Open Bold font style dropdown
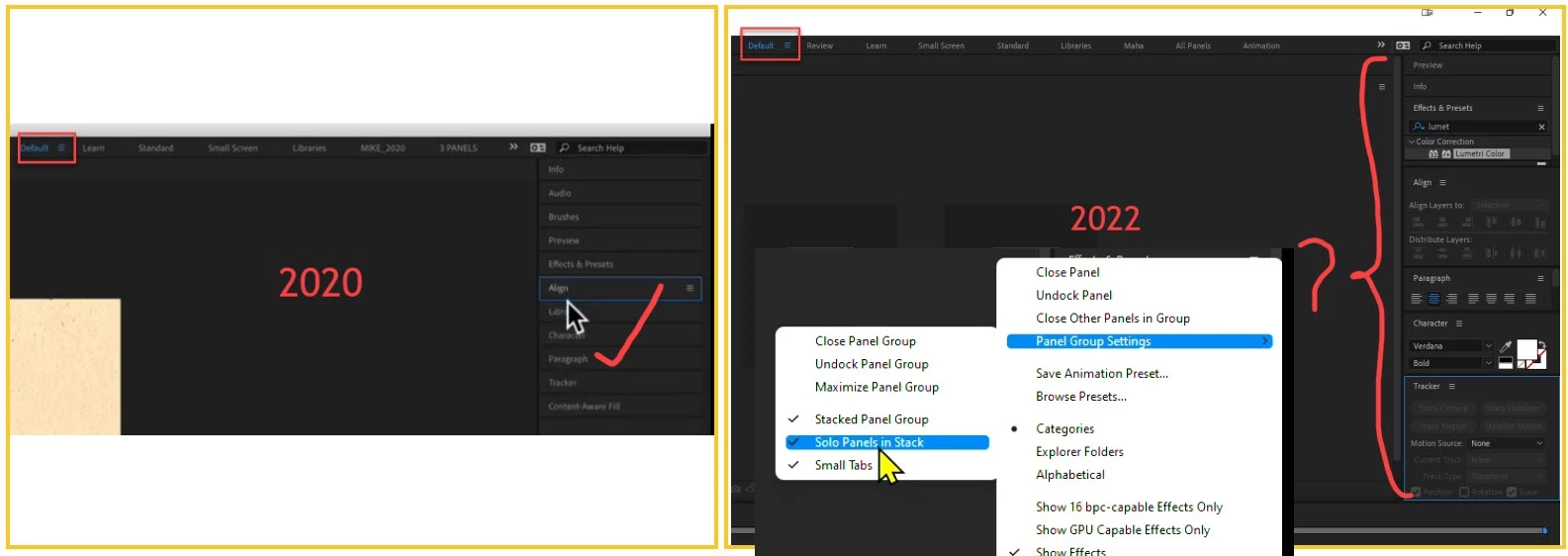The width and height of the screenshot is (1568, 556). click(x=1451, y=363)
